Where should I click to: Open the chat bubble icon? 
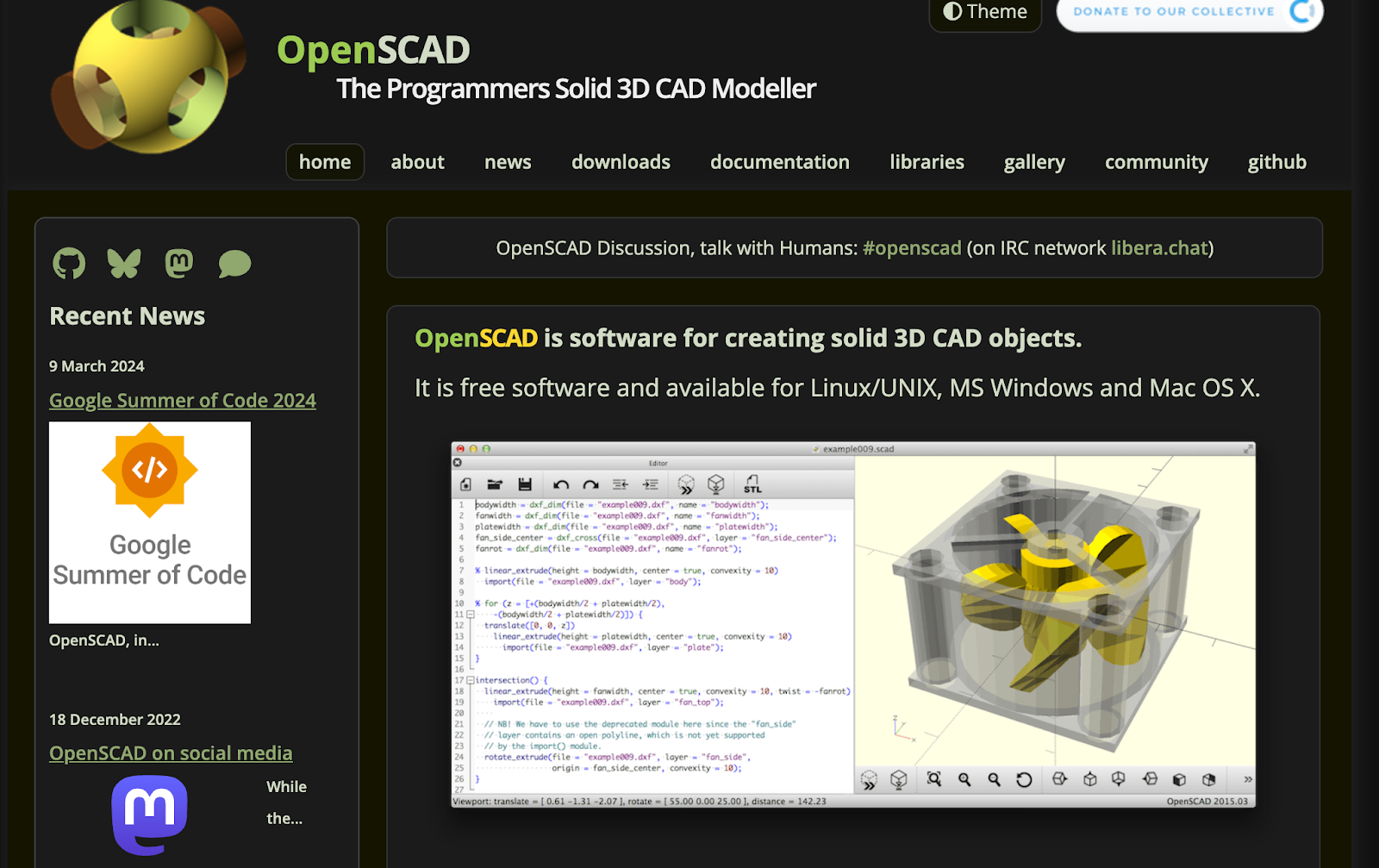[x=234, y=264]
